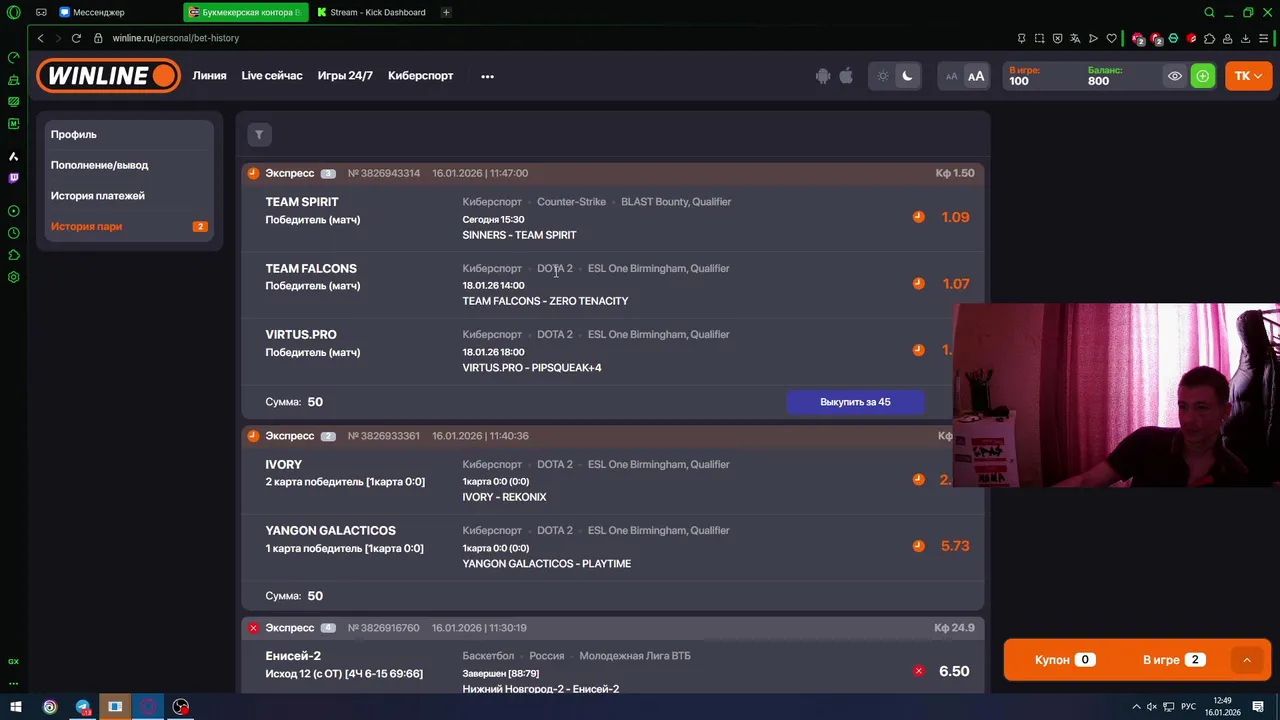Click express bet number 3826943314
The image size is (1280, 720).
coord(384,173)
